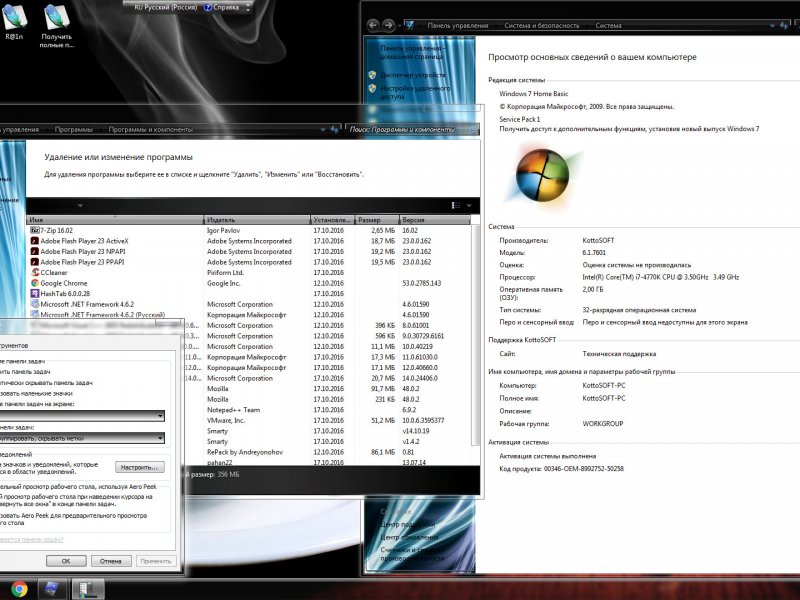
Task: Open the taskbar location dropdown
Action: 82,416
